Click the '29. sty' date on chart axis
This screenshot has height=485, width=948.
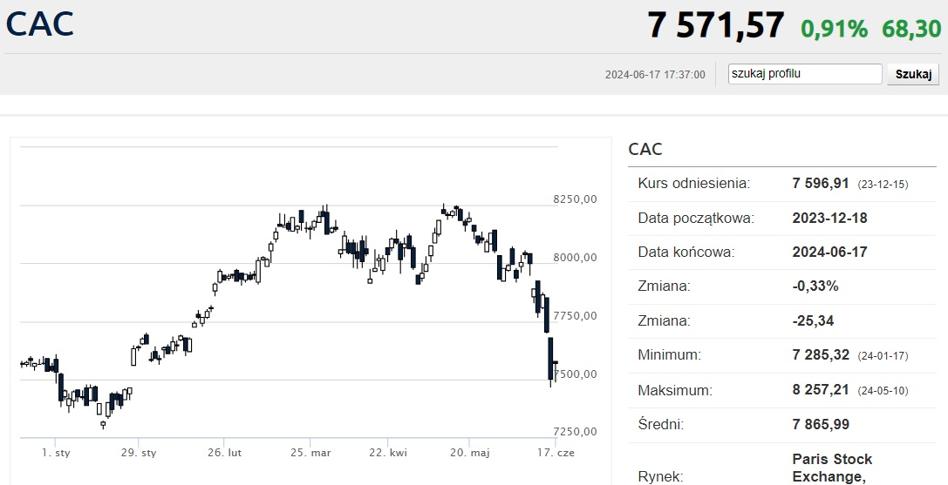[x=140, y=453]
